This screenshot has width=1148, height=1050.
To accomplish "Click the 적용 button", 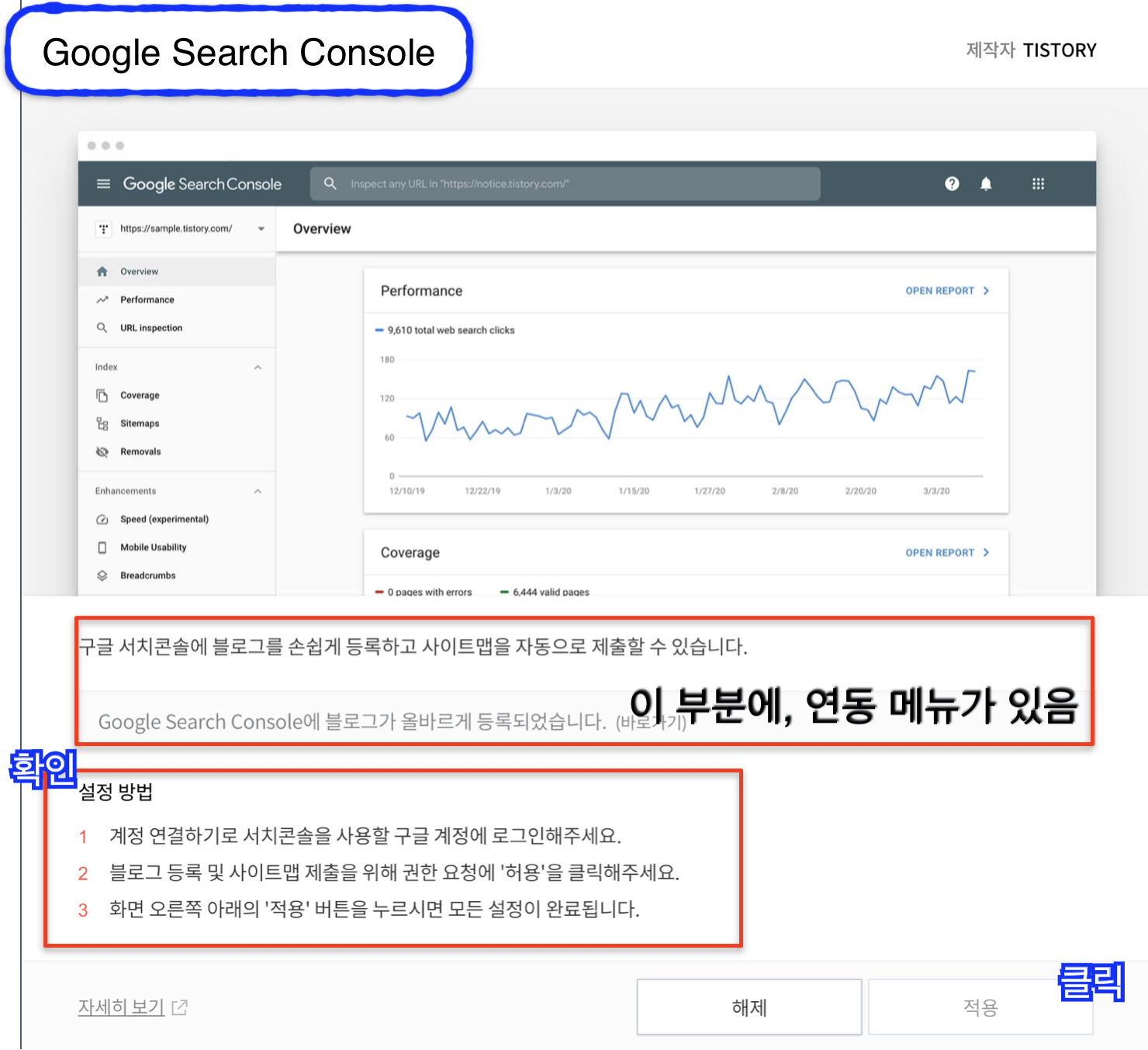I will 980,1007.
